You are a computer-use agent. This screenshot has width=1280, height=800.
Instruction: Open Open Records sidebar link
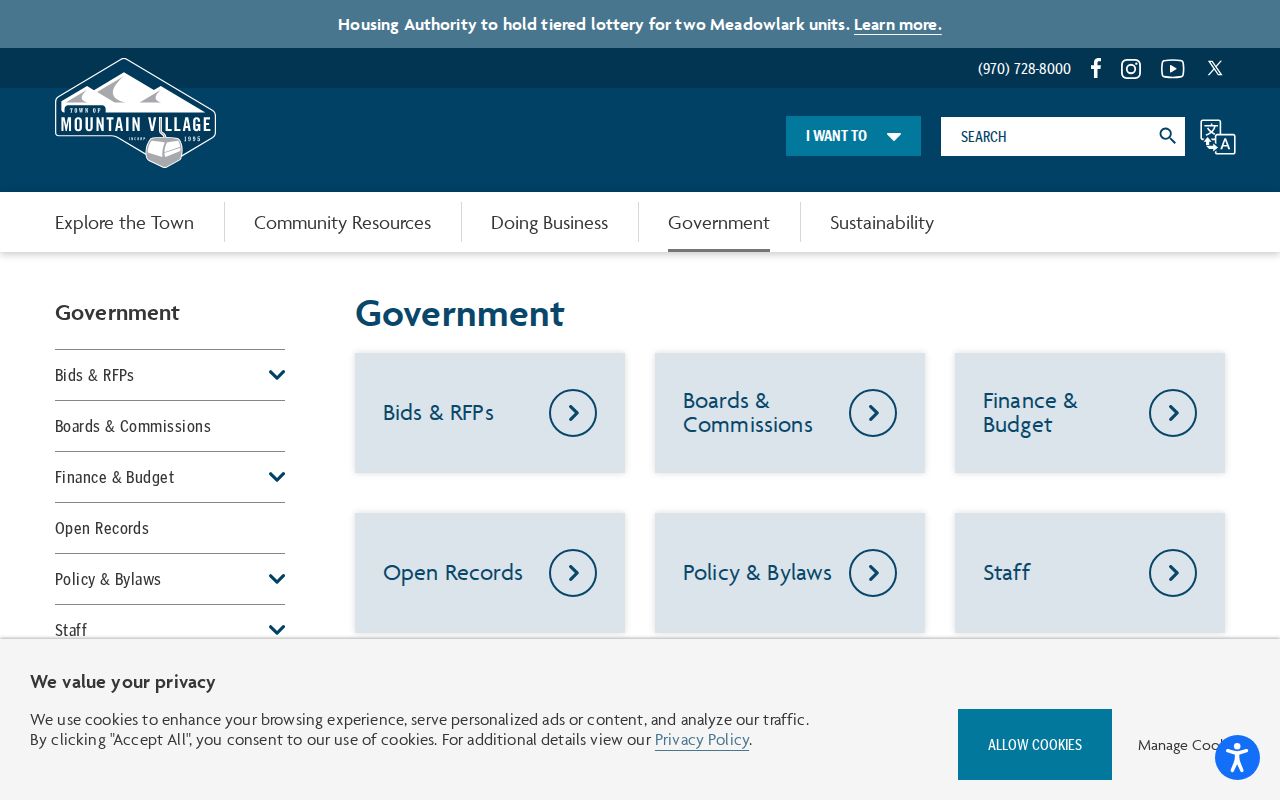pyautogui.click(x=102, y=528)
